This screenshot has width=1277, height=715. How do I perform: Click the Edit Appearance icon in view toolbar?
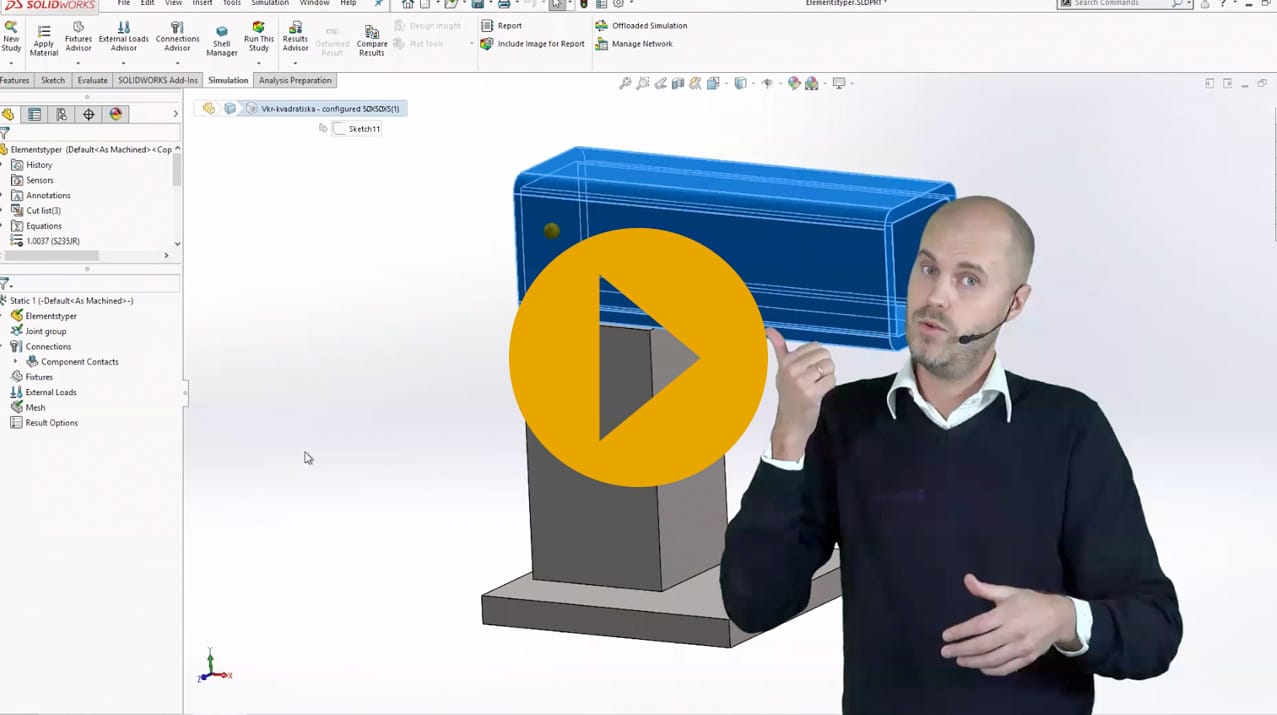click(794, 84)
